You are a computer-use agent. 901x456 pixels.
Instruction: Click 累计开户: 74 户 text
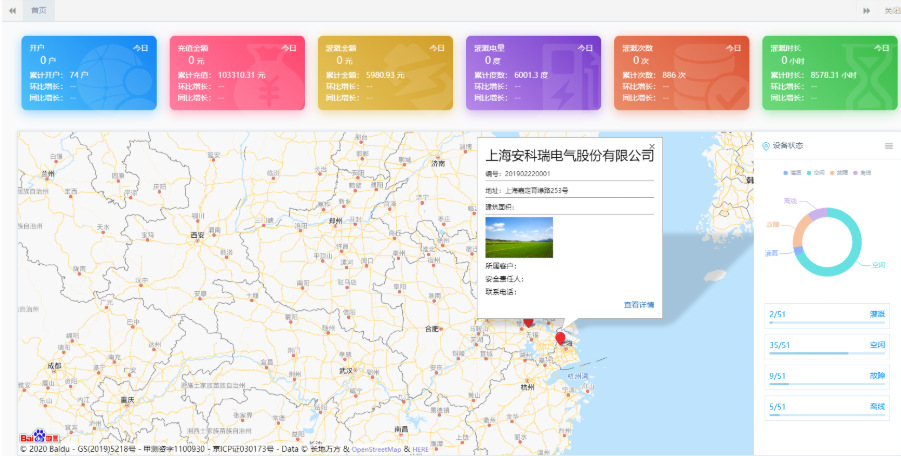pyautogui.click(x=59, y=75)
